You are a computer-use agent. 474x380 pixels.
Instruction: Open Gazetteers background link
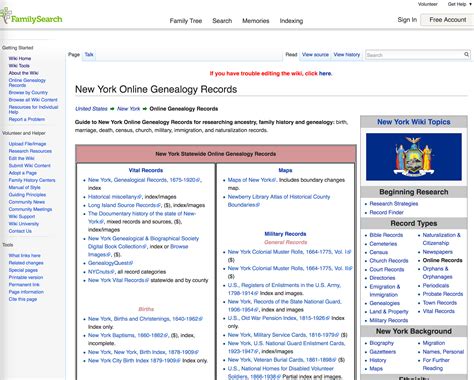[383, 352]
